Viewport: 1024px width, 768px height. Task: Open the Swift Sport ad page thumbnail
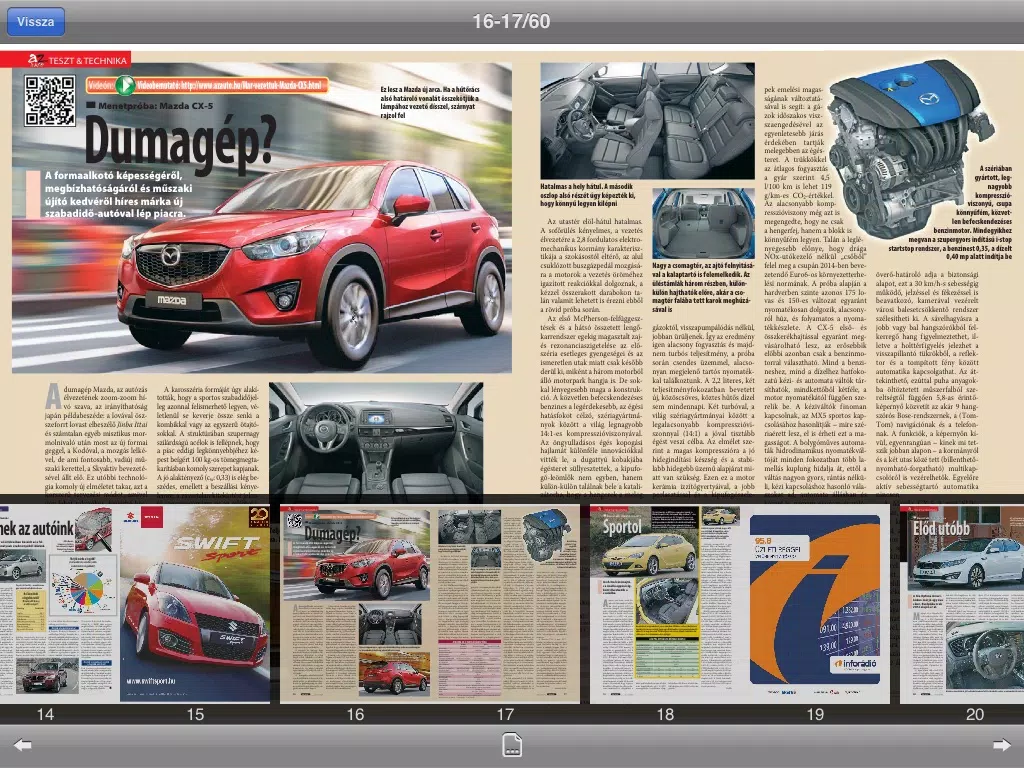point(195,603)
